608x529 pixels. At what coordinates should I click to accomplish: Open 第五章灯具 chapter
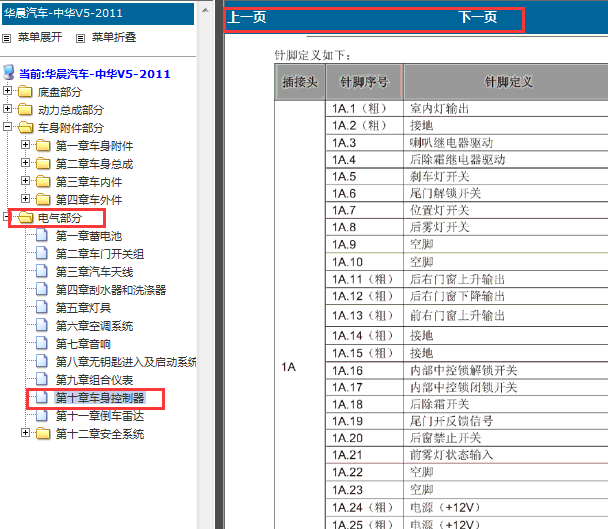(x=83, y=308)
